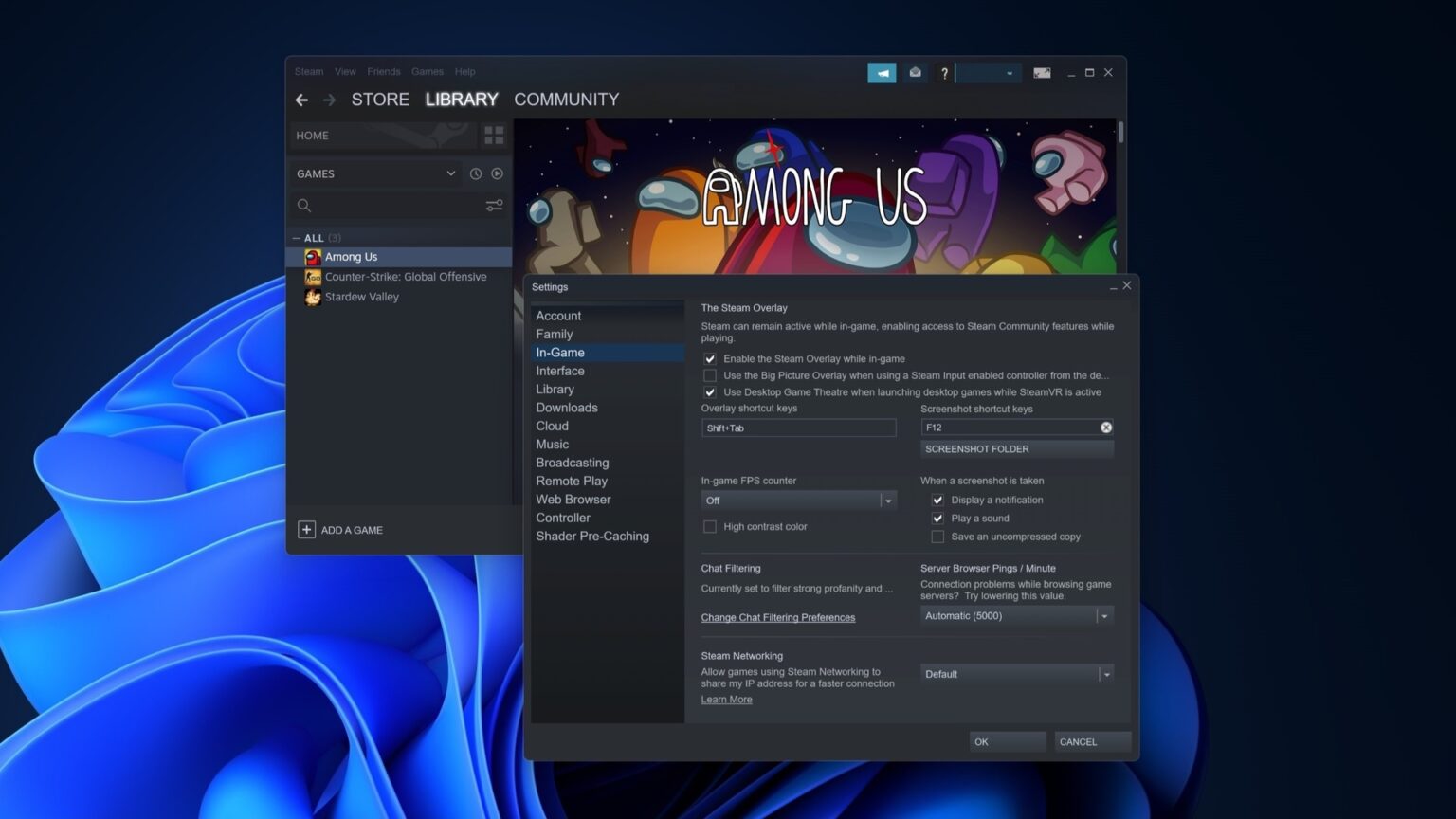Open Change Chat Filtering Preferences link

777,618
